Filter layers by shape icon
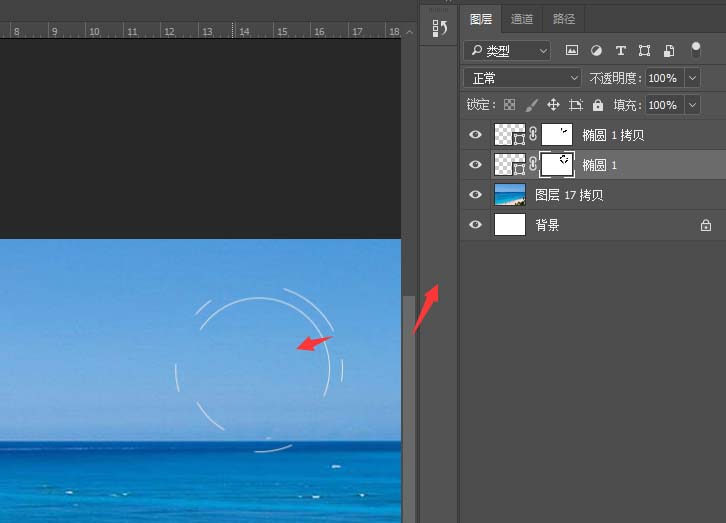Screen dimensions: 726x523 click(x=644, y=50)
